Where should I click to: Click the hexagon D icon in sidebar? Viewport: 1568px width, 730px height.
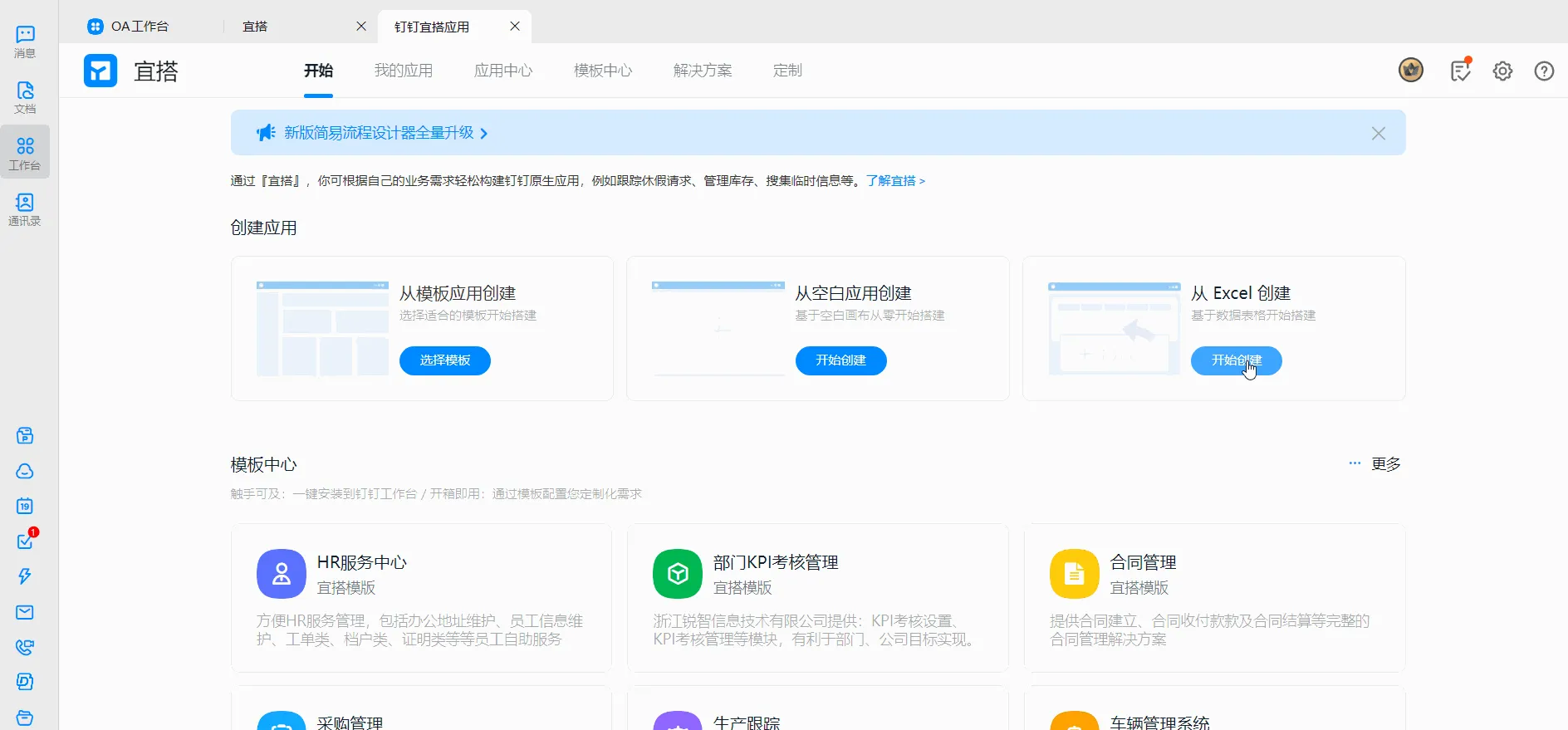(25, 682)
